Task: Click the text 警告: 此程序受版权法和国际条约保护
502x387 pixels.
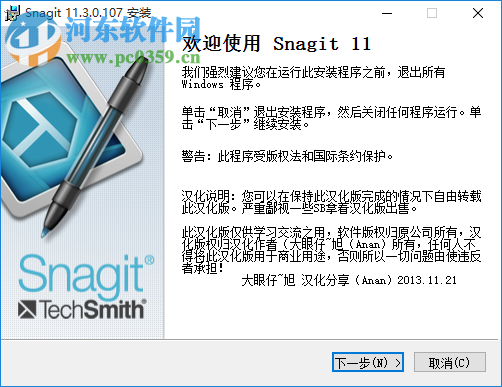Action: click(287, 156)
